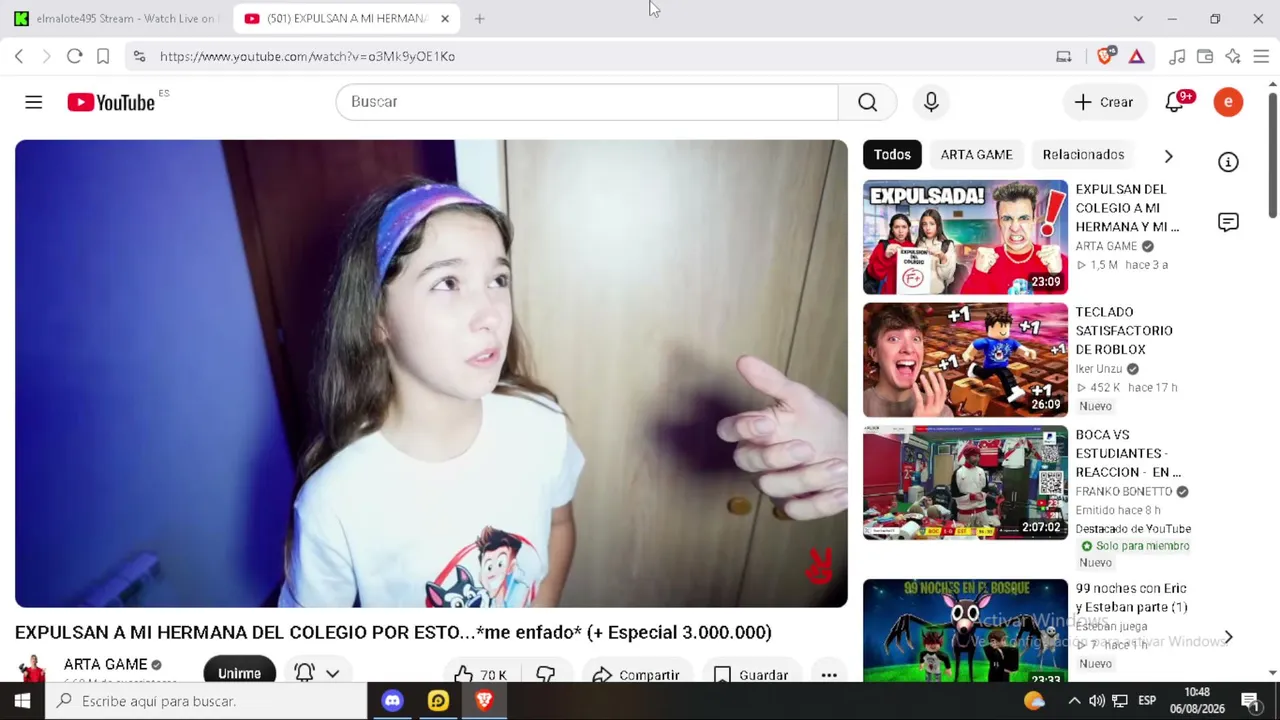Open the Boca vs Estudiantes thumbnail

point(965,483)
